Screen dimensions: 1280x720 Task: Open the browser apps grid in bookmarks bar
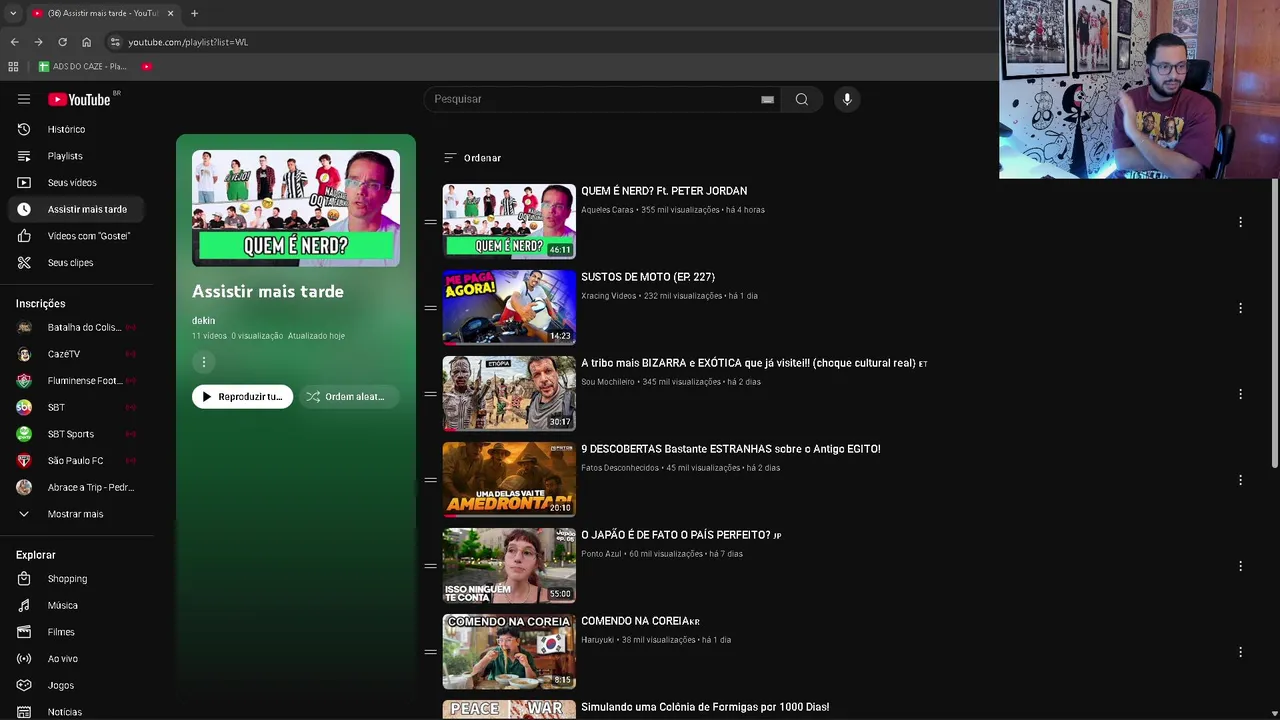click(x=13, y=66)
